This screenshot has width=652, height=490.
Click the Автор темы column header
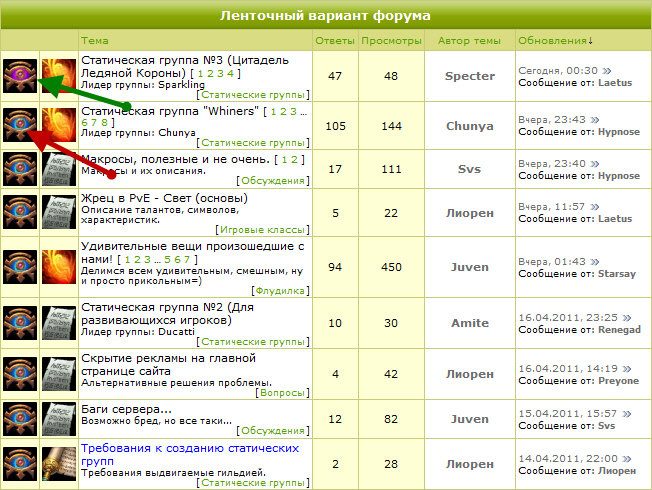coord(469,41)
